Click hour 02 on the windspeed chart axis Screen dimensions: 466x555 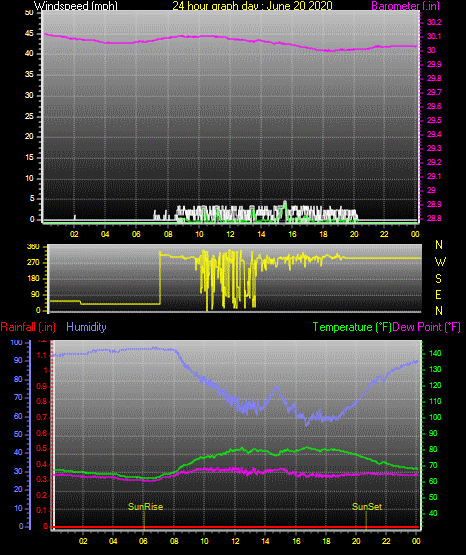point(74,234)
